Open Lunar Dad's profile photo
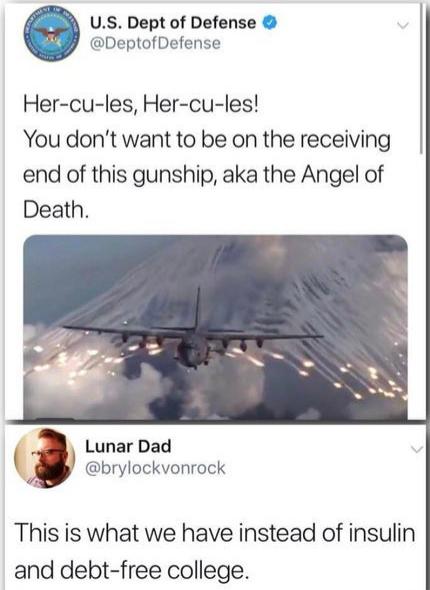The image size is (430, 590). 44,458
